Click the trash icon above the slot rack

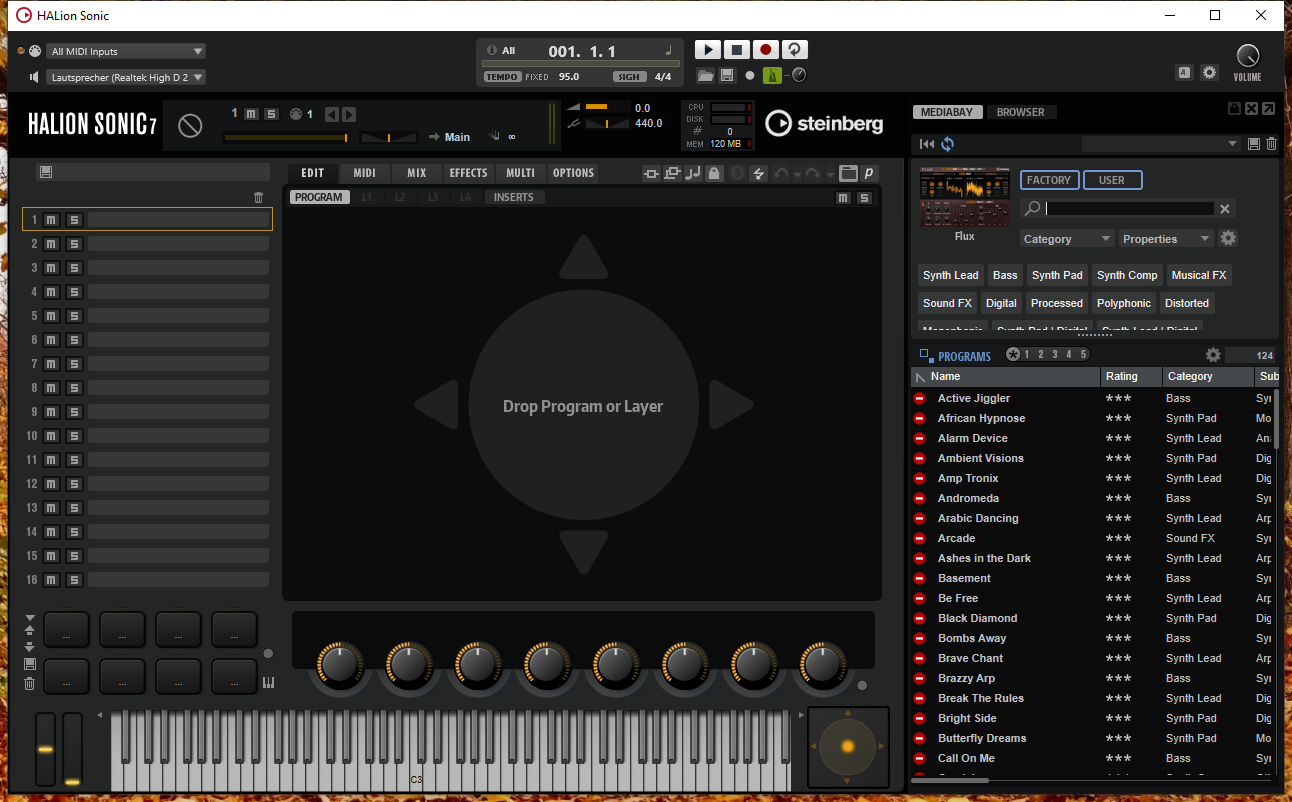[x=259, y=198]
